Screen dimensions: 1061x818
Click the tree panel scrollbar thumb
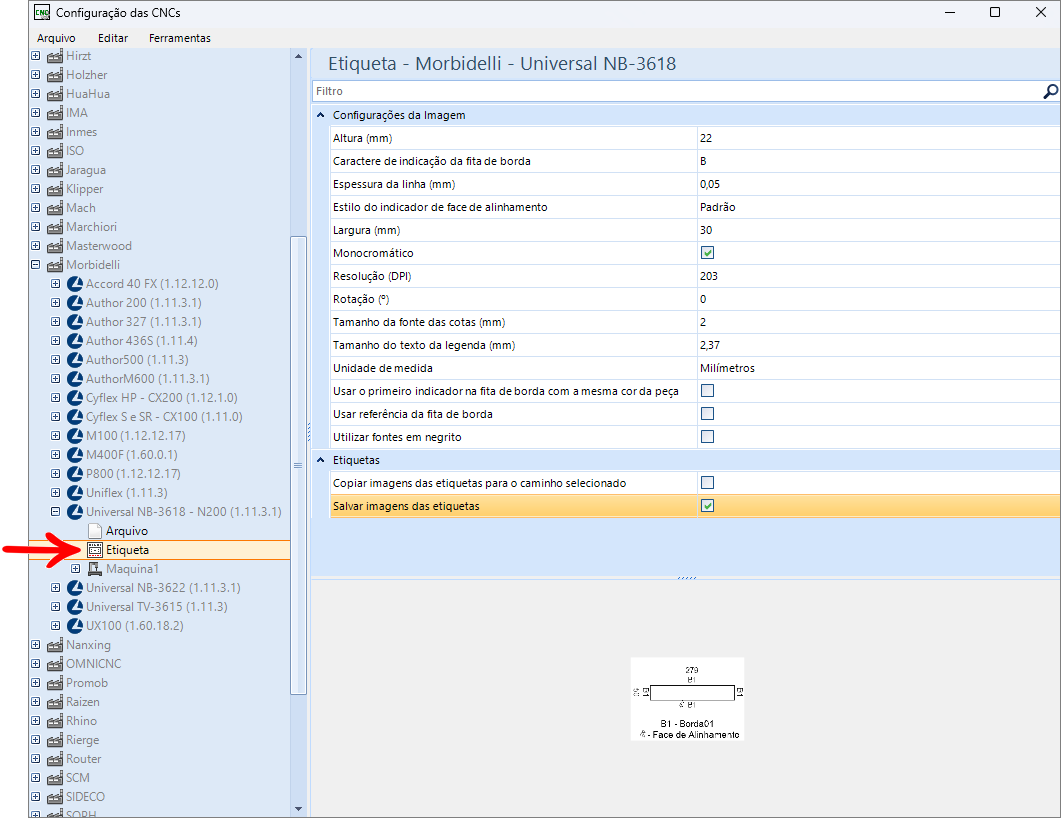[298, 465]
